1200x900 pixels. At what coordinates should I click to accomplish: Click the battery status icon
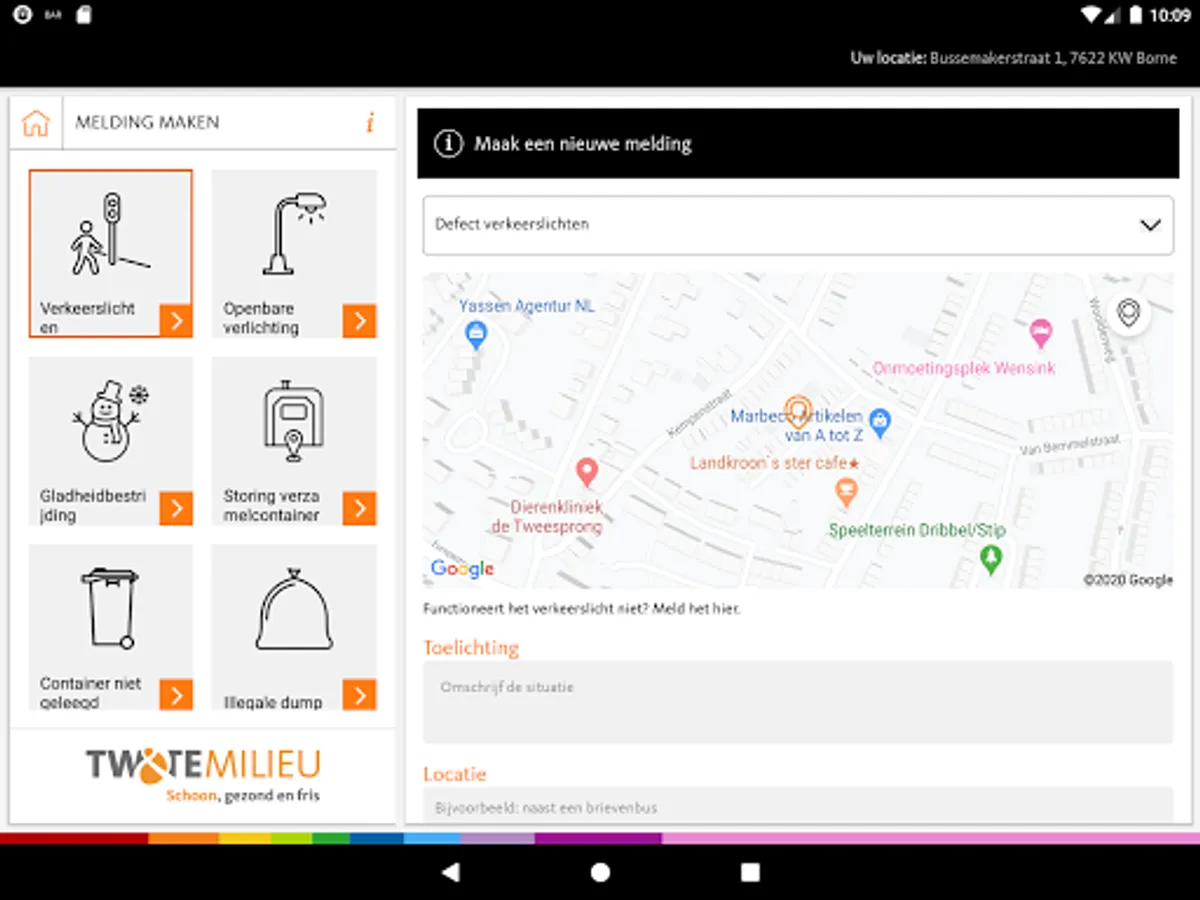1135,15
